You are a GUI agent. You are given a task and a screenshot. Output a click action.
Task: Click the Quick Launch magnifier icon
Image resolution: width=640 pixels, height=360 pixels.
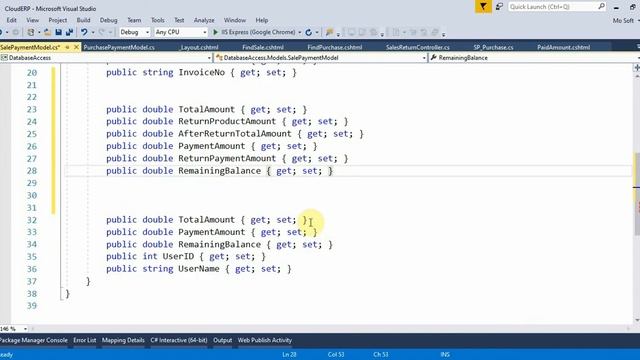pos(601,7)
